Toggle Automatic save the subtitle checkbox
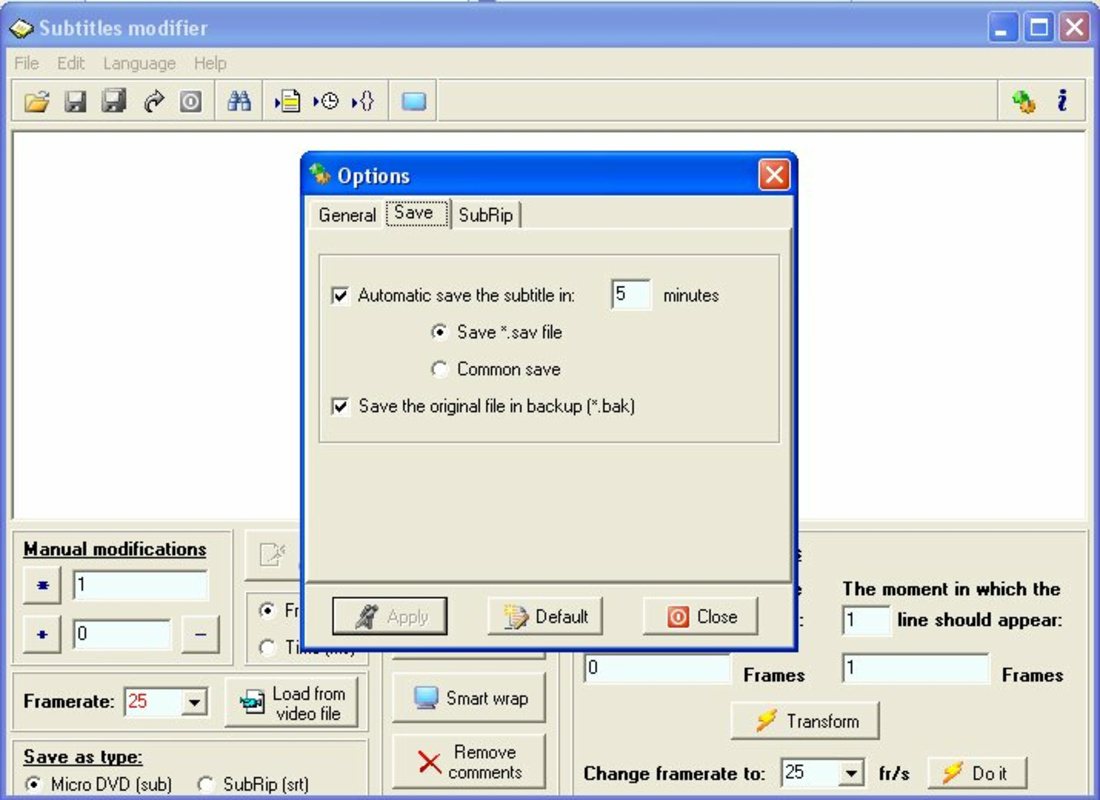The width and height of the screenshot is (1100, 800). tap(340, 295)
